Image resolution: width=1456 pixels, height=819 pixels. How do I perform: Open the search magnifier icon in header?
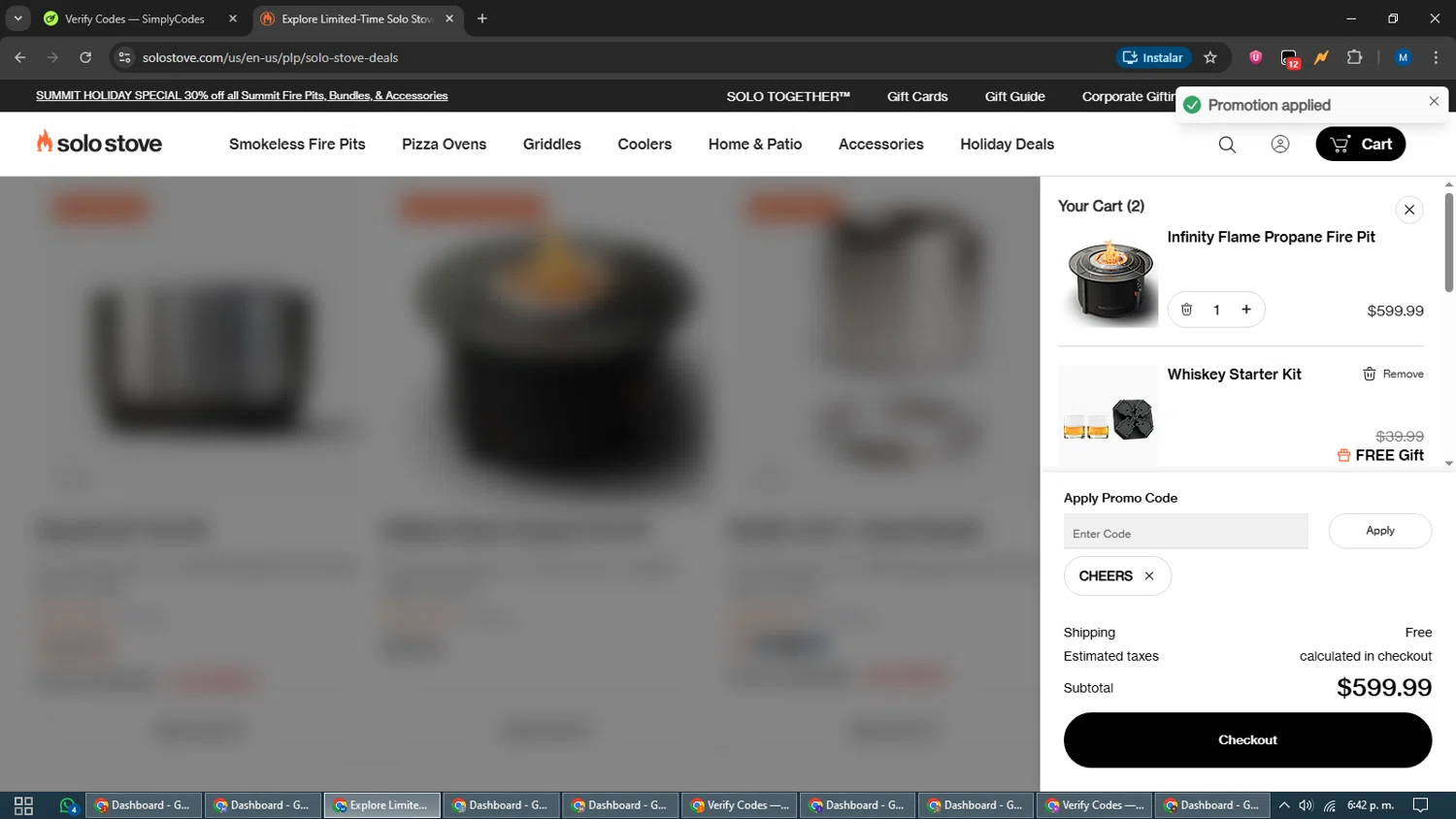point(1227,145)
